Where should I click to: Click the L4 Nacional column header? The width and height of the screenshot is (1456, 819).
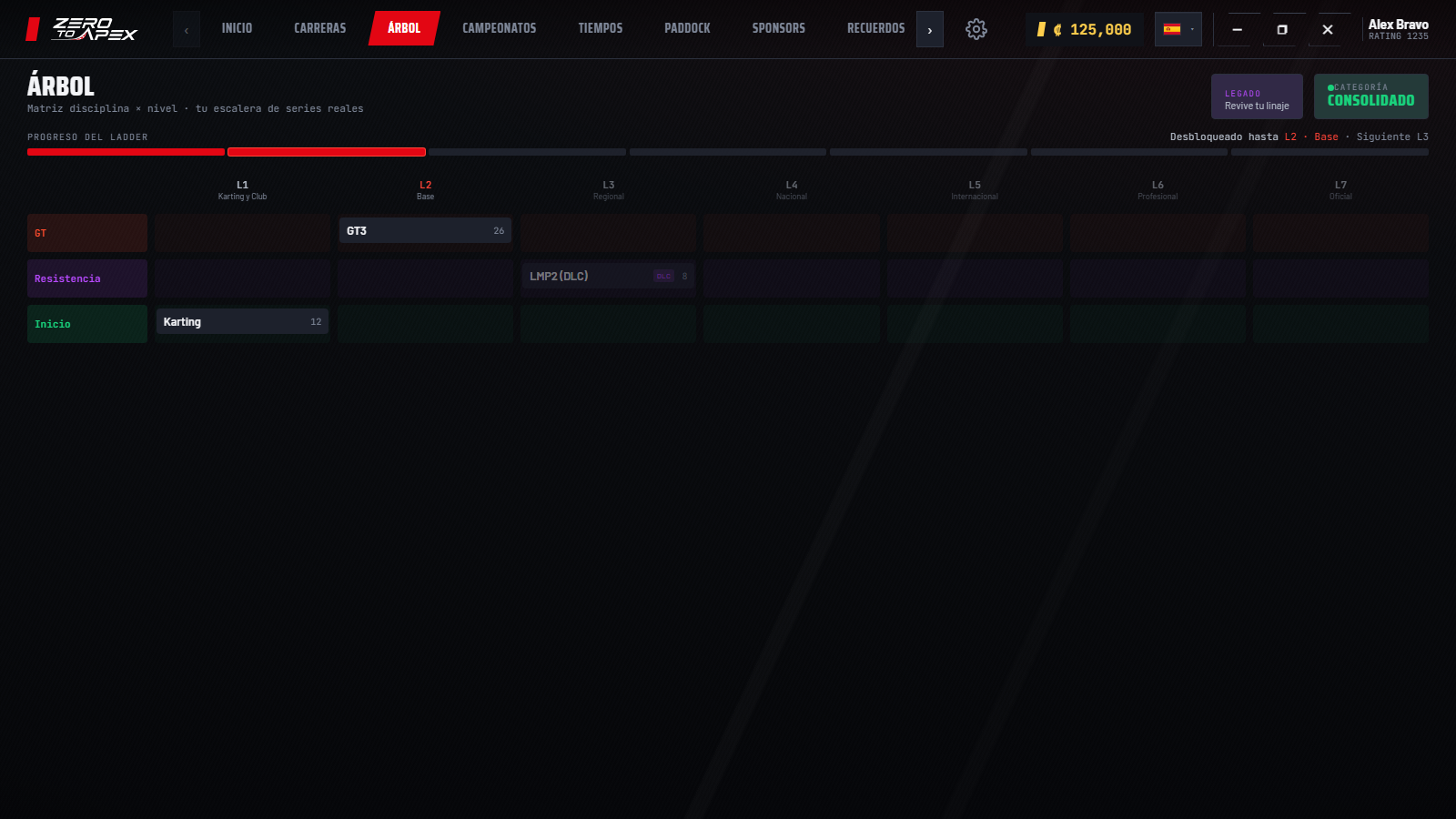tap(792, 190)
